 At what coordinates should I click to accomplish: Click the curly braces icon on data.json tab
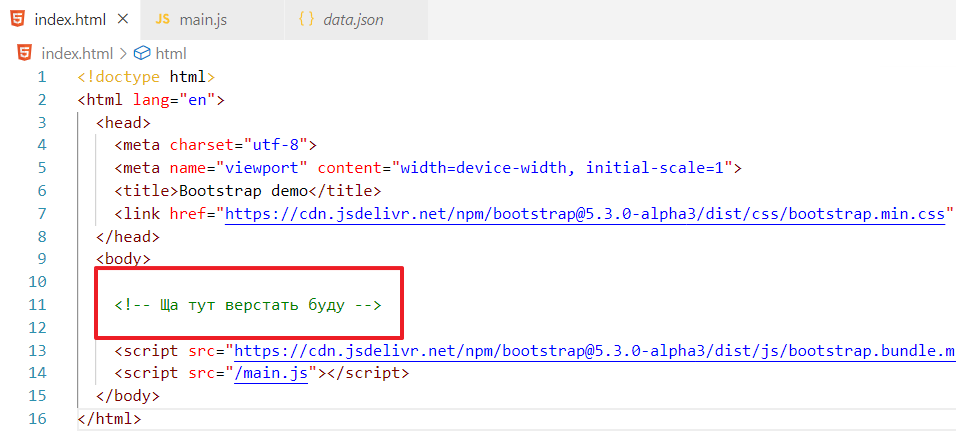(306, 20)
